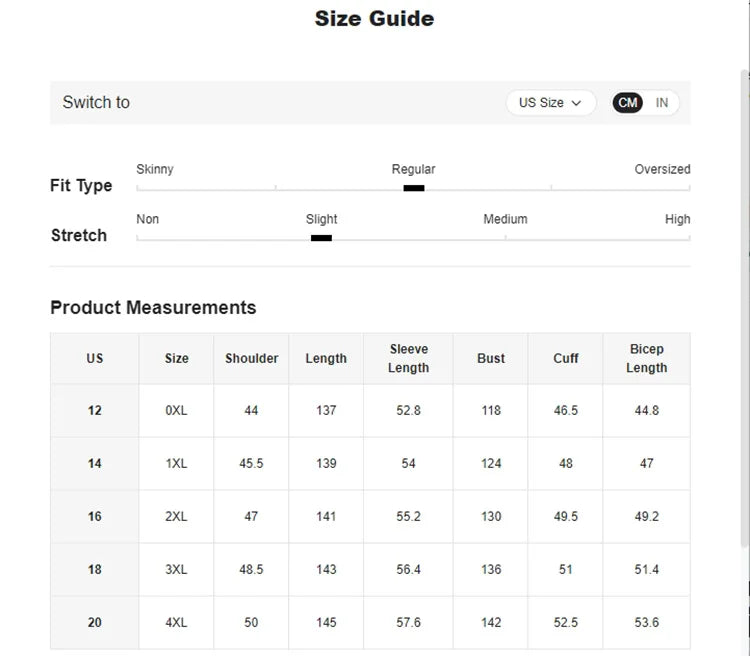Click the Bicep Length column header
Image resolution: width=750 pixels, height=656 pixels.
coord(646,359)
